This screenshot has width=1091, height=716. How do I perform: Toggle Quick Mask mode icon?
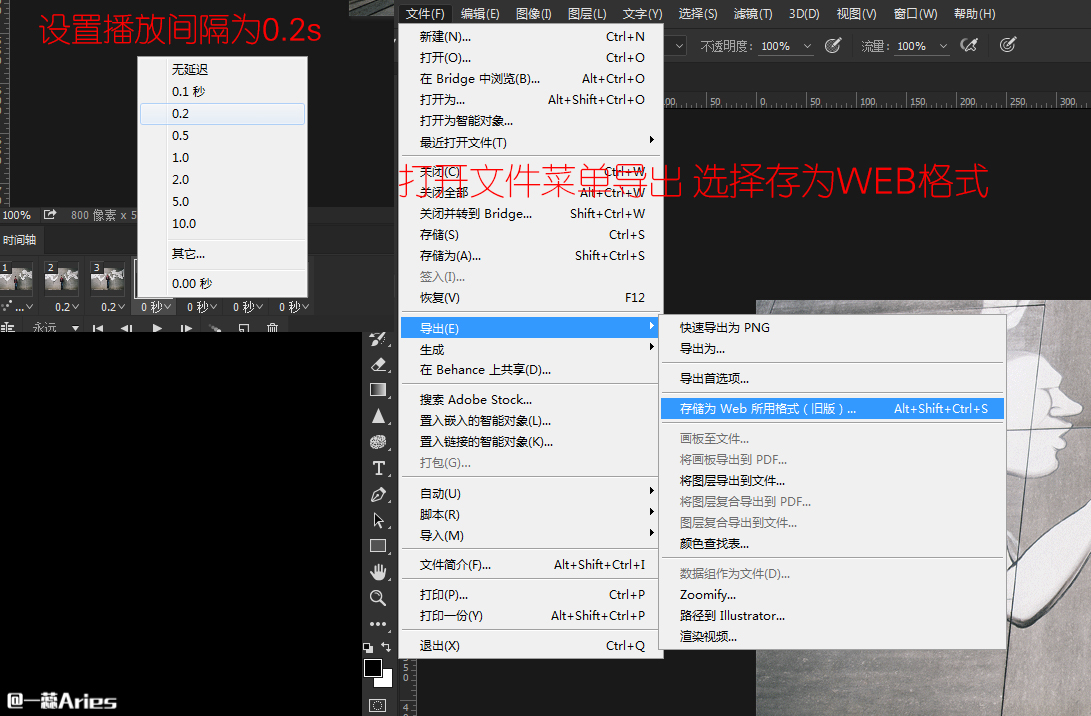pos(377,705)
